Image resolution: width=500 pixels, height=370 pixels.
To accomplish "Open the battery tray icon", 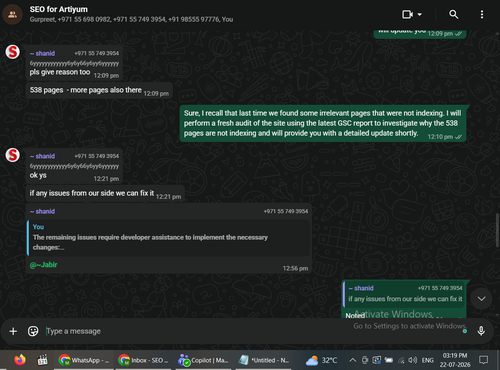I will 389,360.
